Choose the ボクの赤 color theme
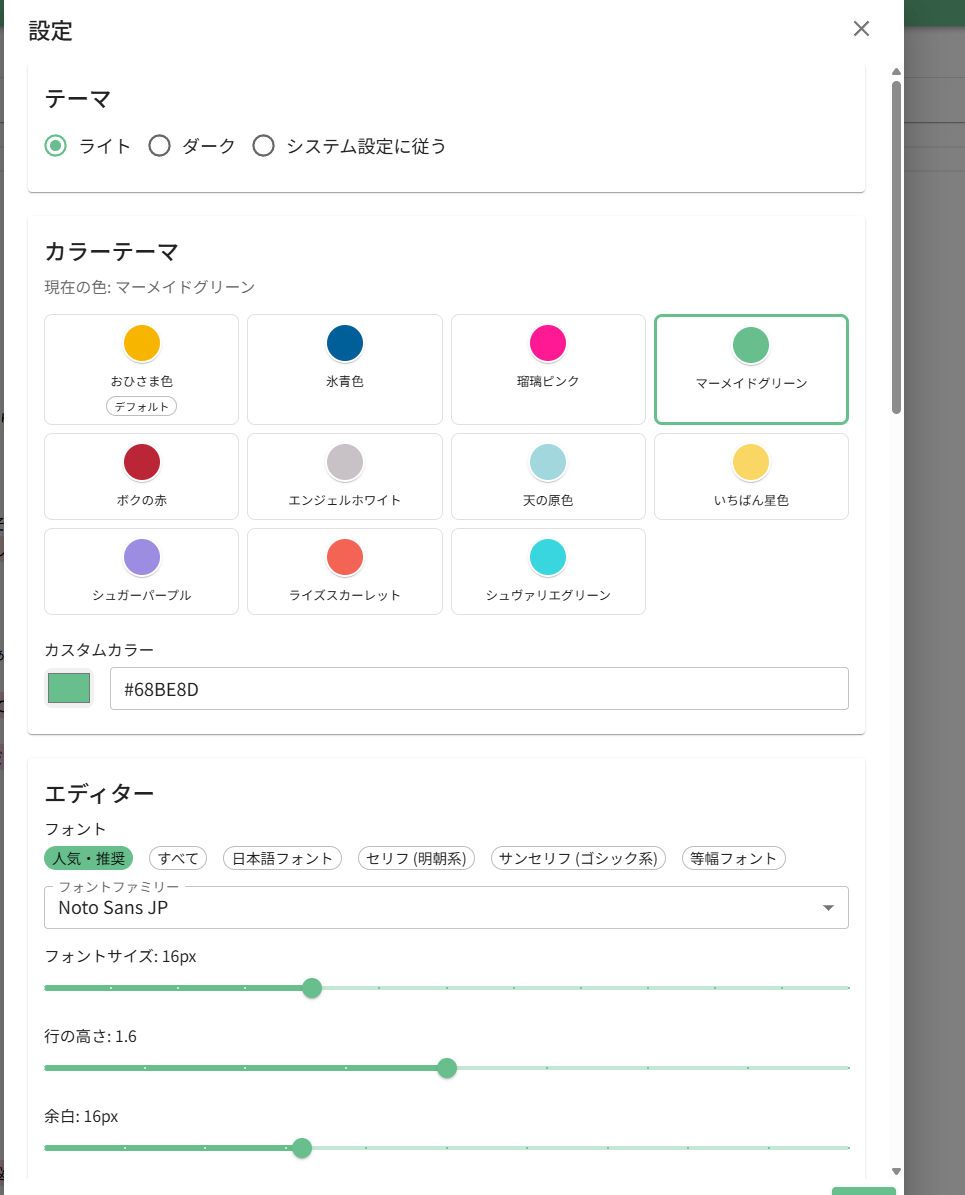The height and width of the screenshot is (1195, 965). pos(141,476)
